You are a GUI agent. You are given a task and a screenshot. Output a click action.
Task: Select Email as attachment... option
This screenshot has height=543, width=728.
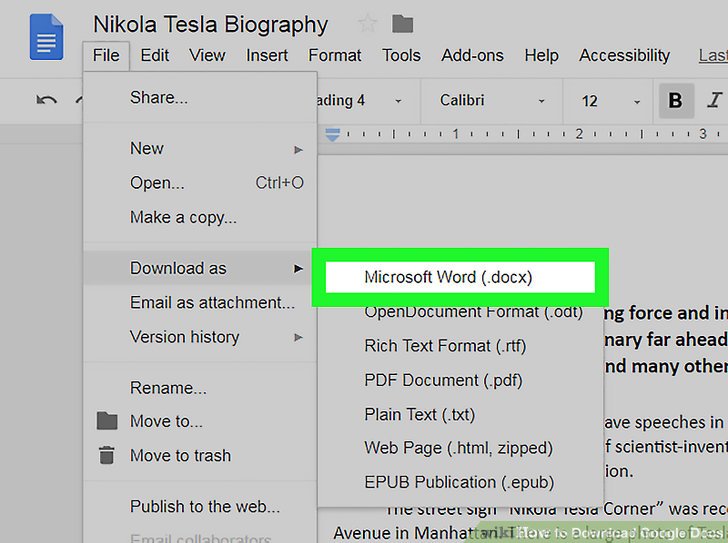tap(200, 303)
